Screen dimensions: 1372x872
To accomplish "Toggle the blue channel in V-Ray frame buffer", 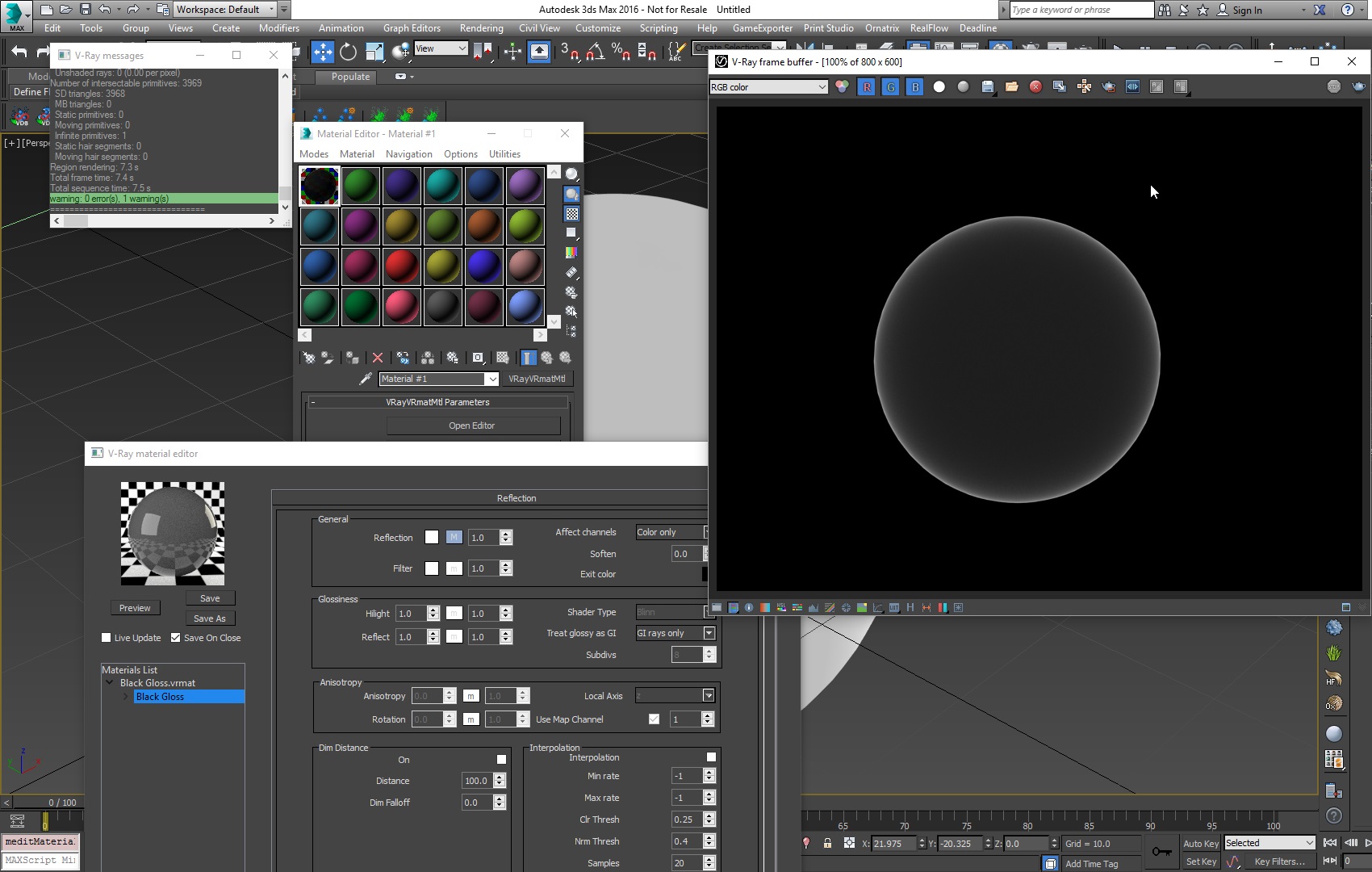I will (915, 86).
